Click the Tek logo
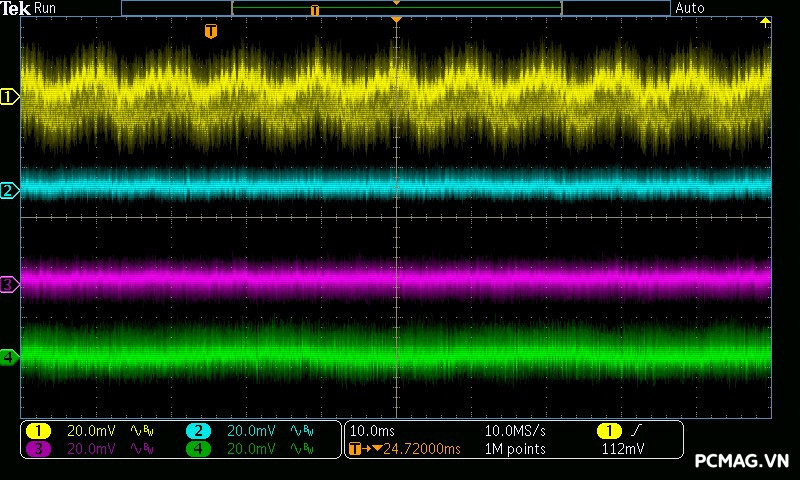 pyautogui.click(x=16, y=8)
